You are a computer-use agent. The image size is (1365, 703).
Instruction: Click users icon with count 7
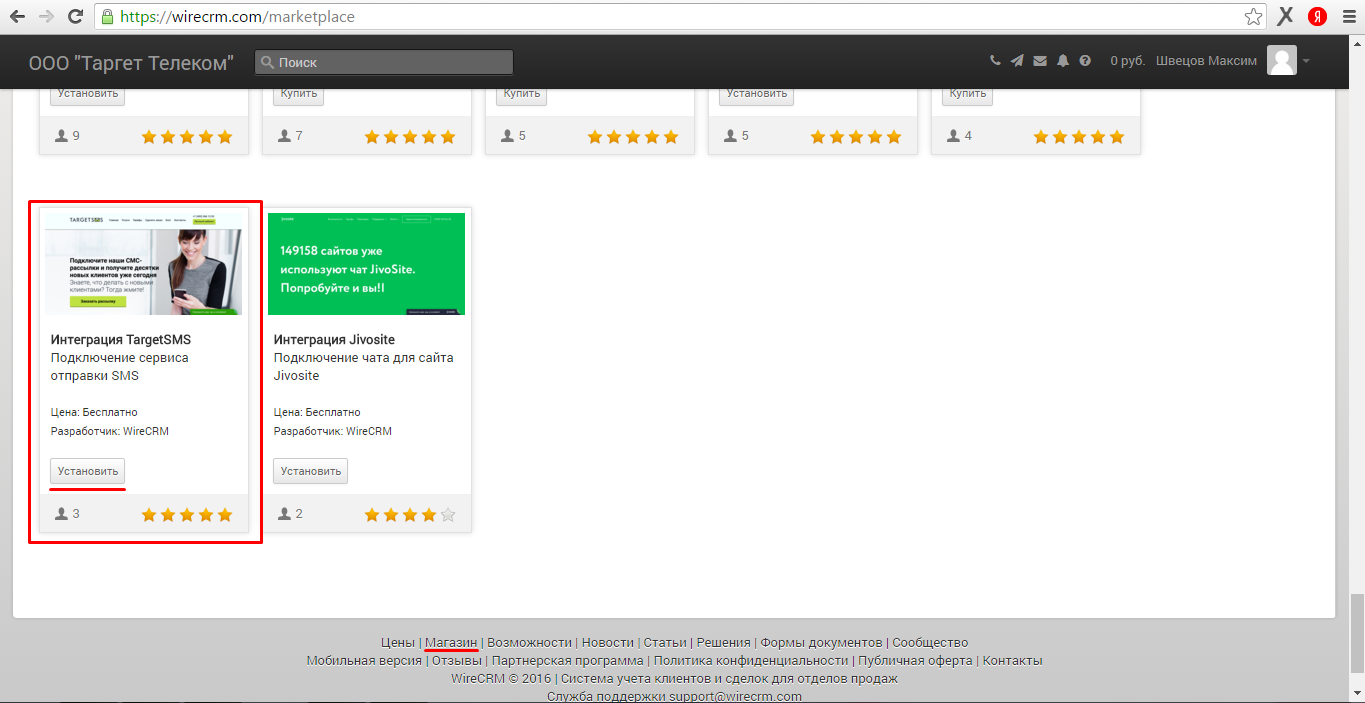click(285, 136)
